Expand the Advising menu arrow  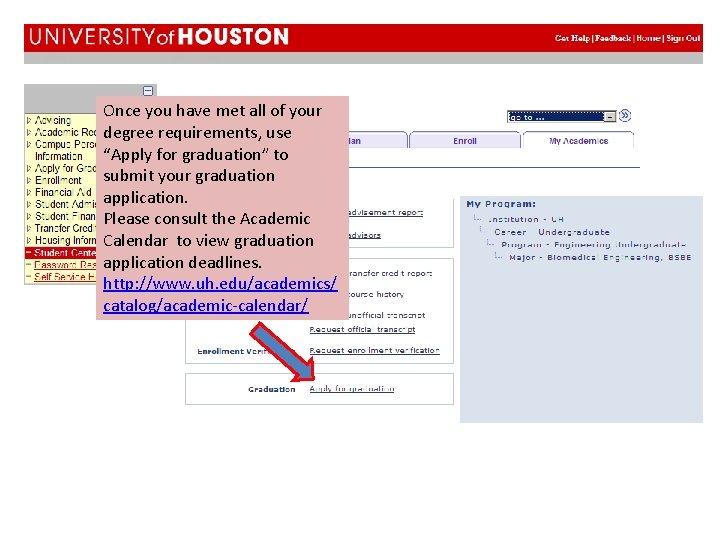tap(29, 120)
